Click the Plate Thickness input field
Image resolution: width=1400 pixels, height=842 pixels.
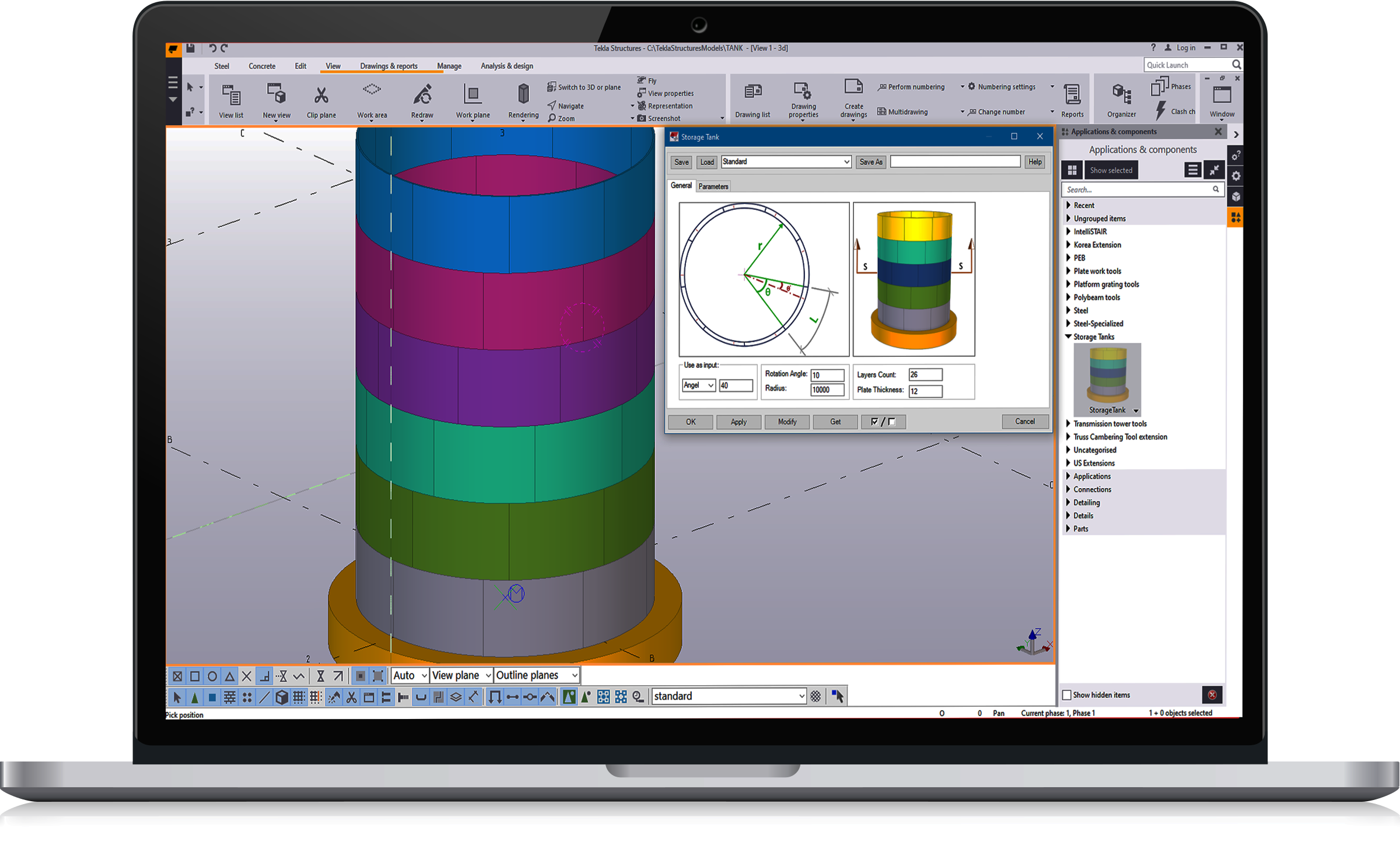(x=925, y=391)
